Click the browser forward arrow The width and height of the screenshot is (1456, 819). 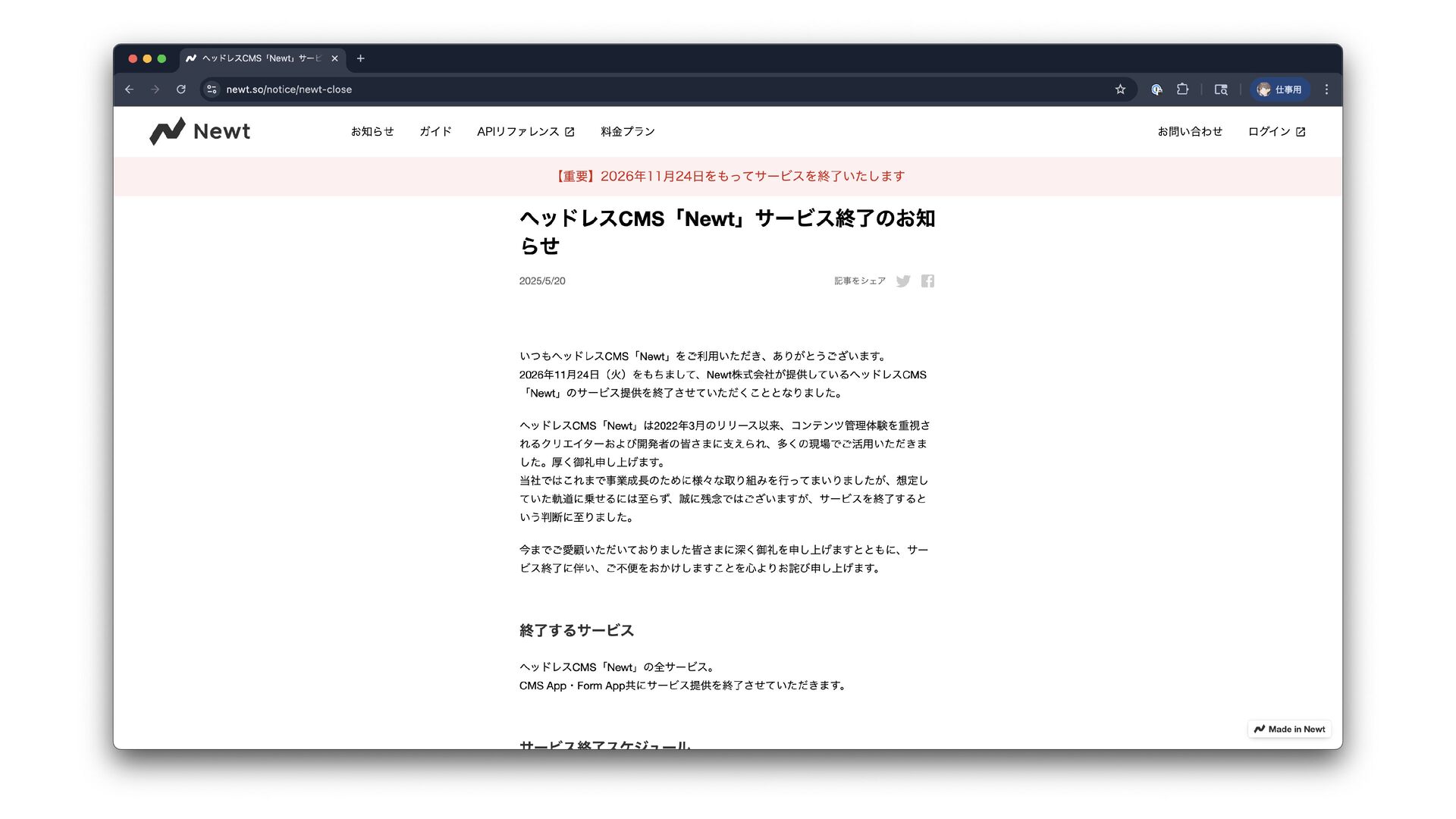coord(155,89)
